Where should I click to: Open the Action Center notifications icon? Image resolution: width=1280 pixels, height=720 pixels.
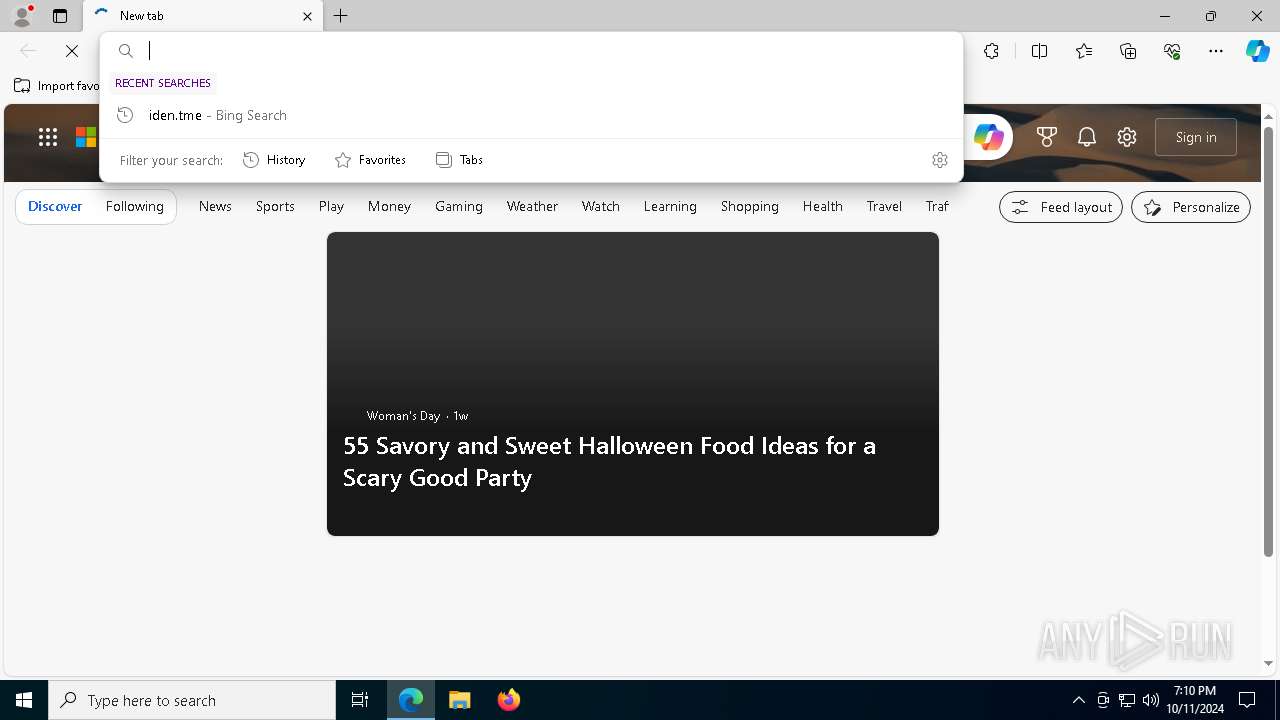click(x=1247, y=700)
